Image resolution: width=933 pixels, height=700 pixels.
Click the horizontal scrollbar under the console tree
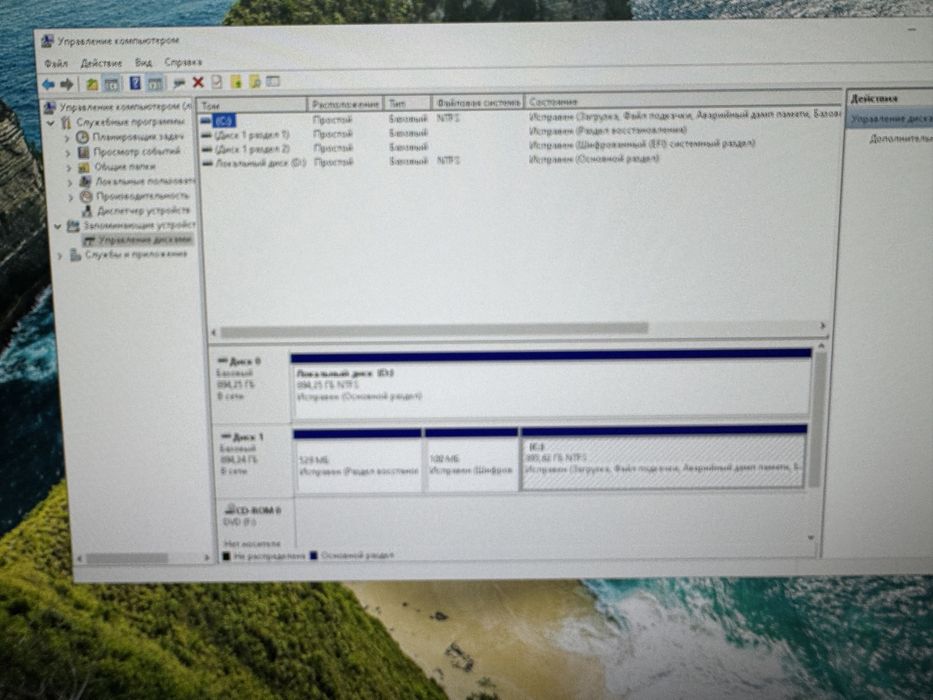pos(145,558)
